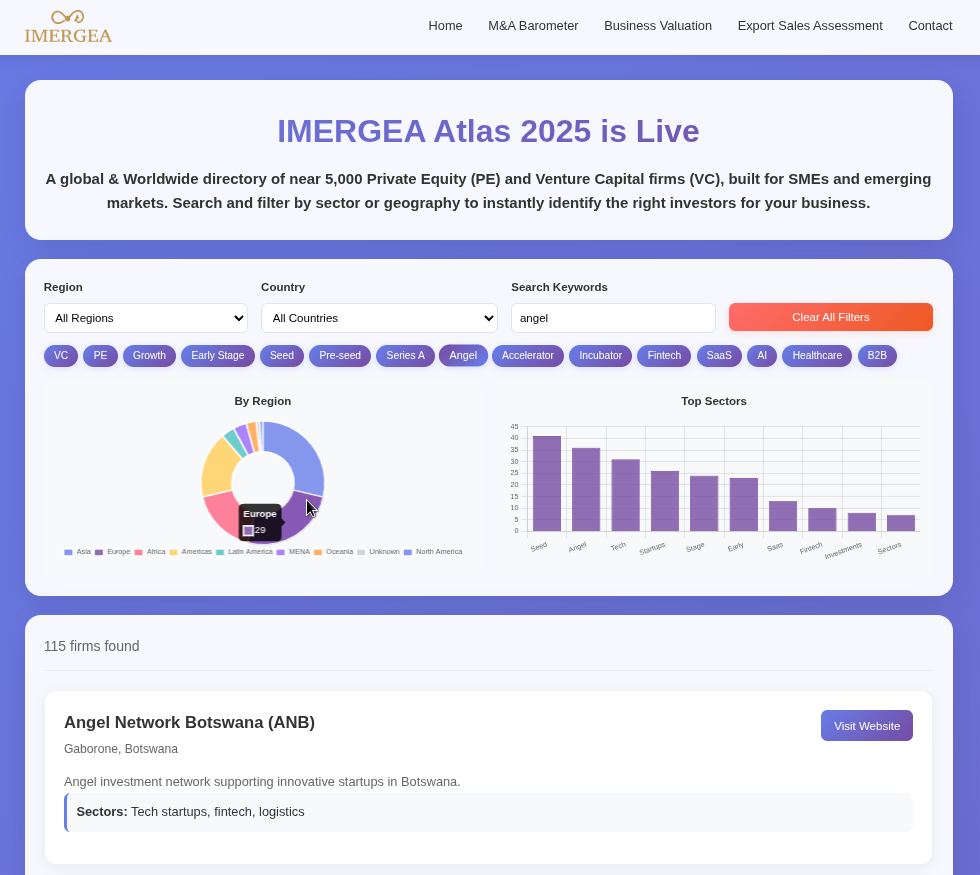Screen dimensions: 980x875
Task: Click the "Gaborone, Botswana" location text
Action: pos(121,749)
